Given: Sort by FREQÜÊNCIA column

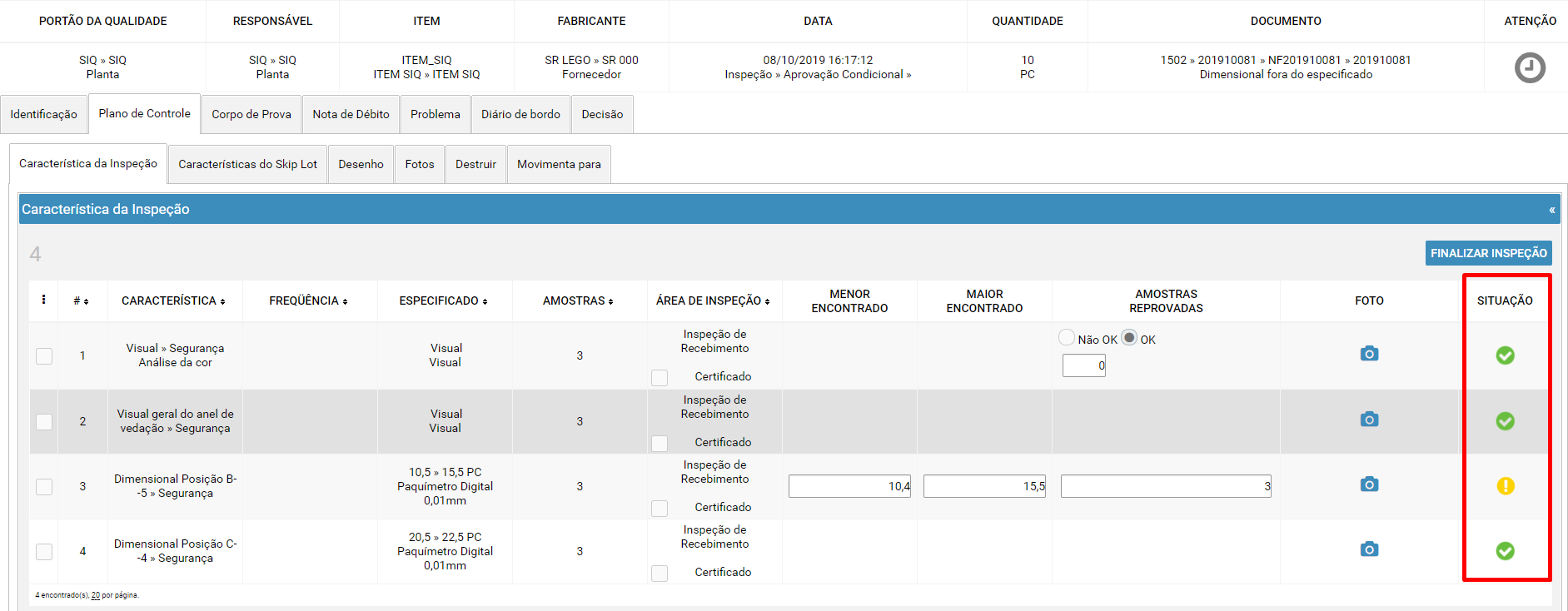Looking at the screenshot, I should 308,301.
